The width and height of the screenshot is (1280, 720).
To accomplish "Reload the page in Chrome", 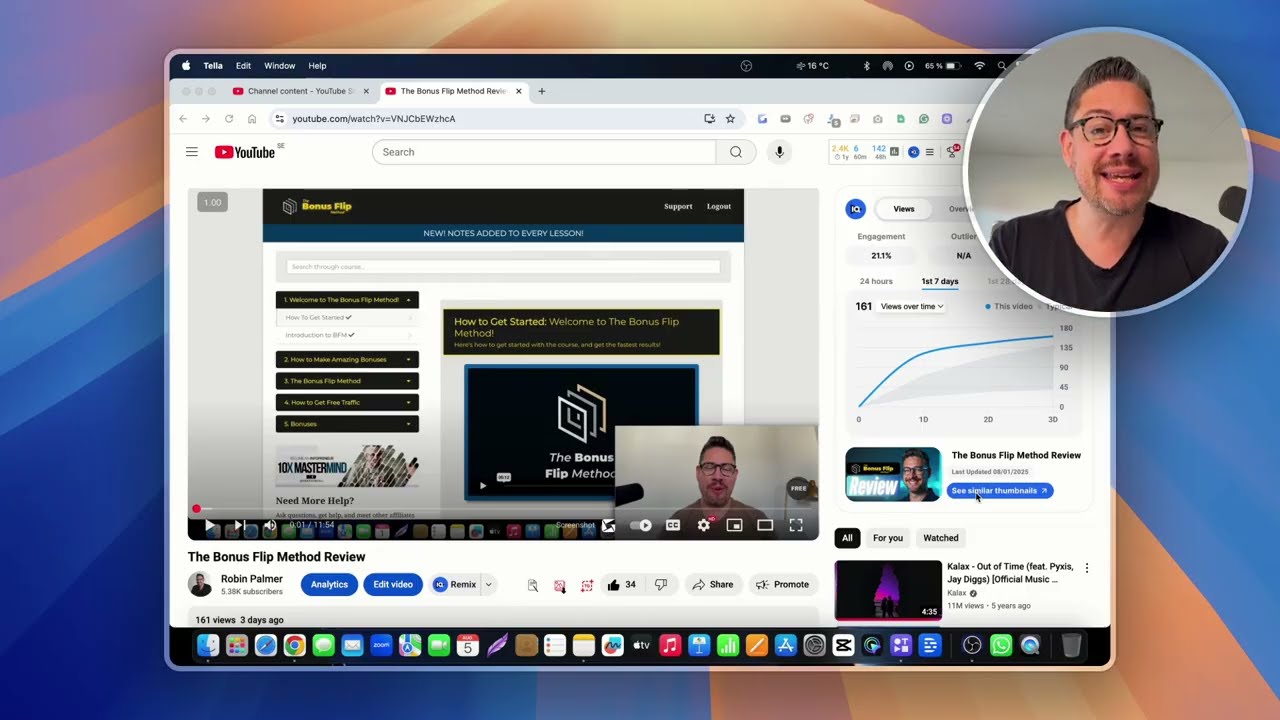I will coord(228,118).
